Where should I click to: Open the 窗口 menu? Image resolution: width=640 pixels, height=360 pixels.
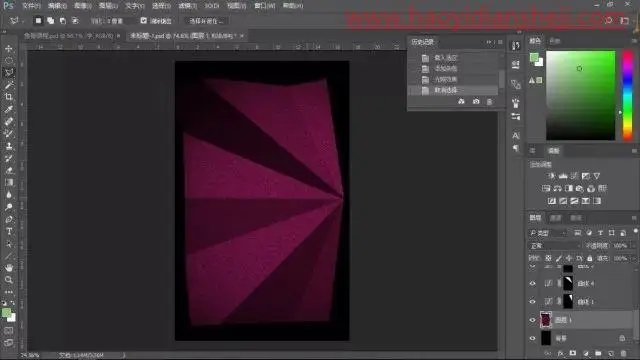pos(264,6)
